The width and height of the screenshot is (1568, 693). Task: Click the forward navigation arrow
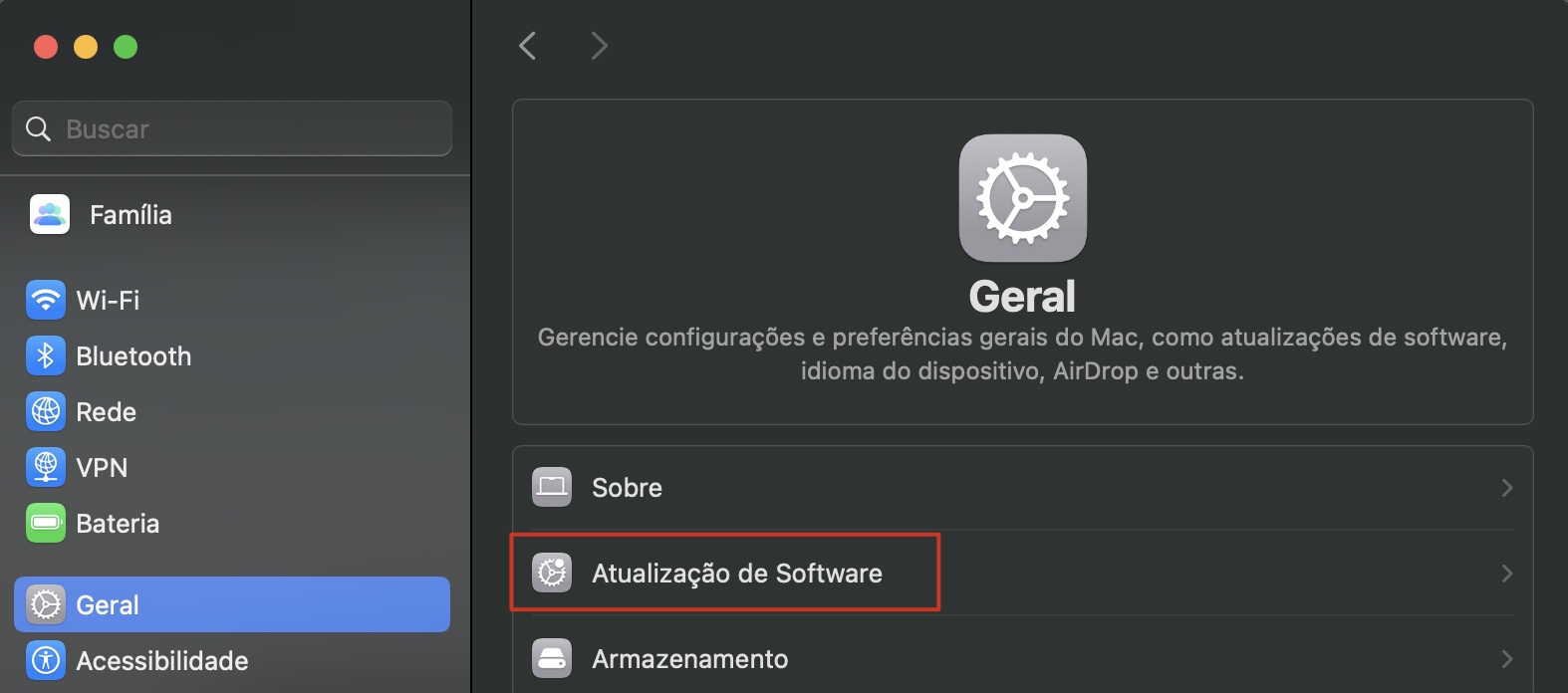tap(599, 45)
